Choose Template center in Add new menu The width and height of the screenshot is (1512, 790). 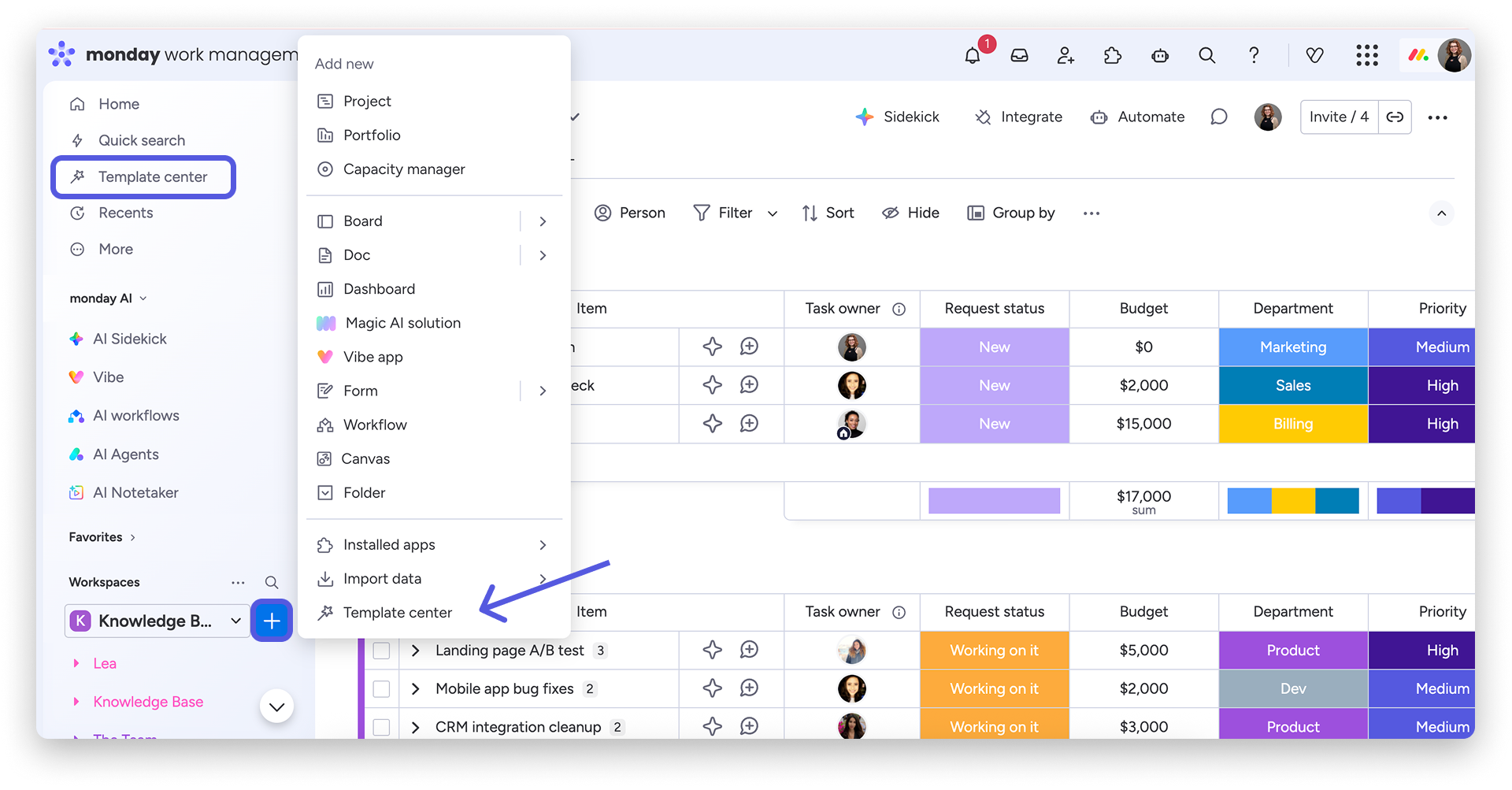397,613
